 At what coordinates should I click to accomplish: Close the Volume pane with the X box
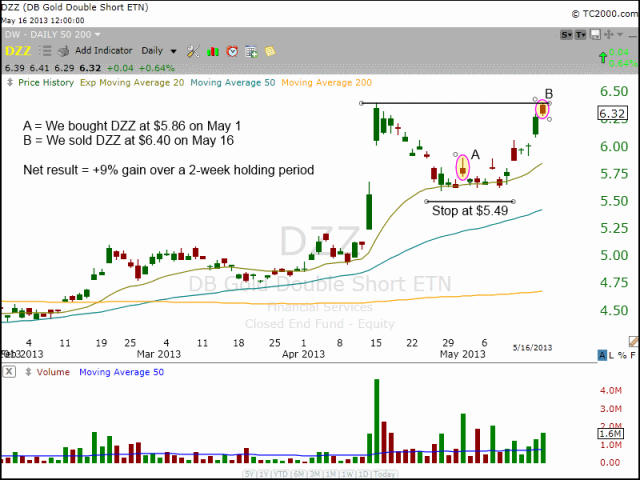pos(9,372)
